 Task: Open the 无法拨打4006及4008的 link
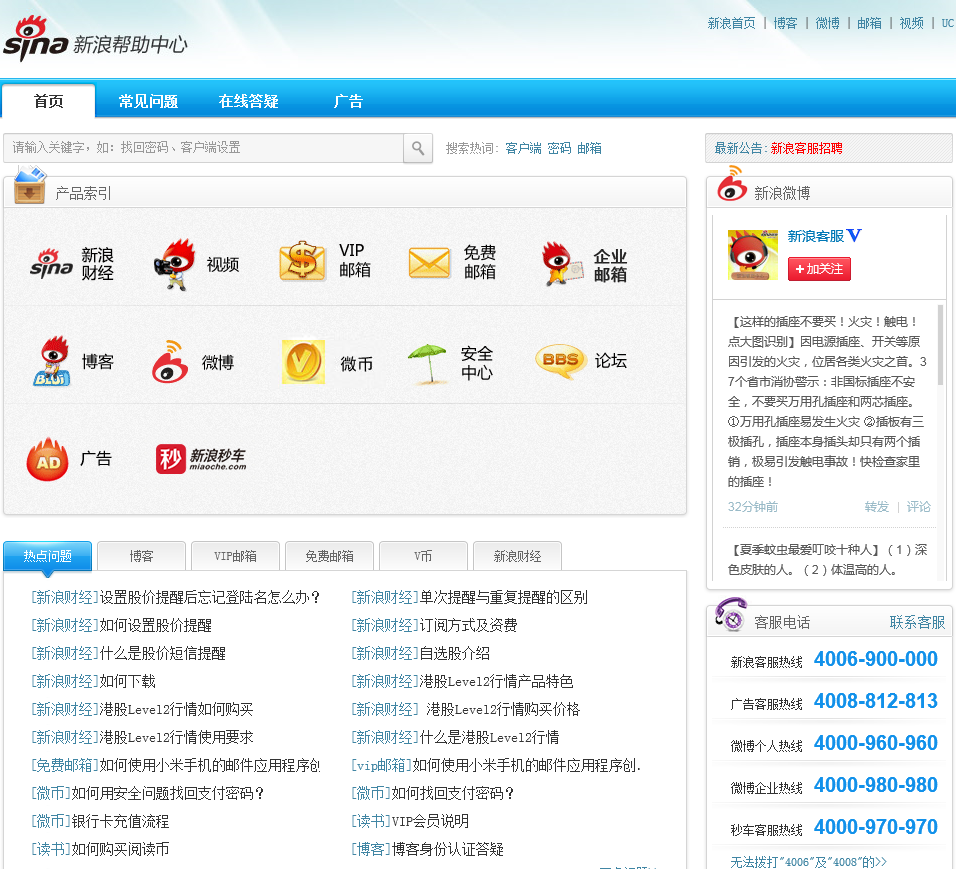click(x=808, y=862)
